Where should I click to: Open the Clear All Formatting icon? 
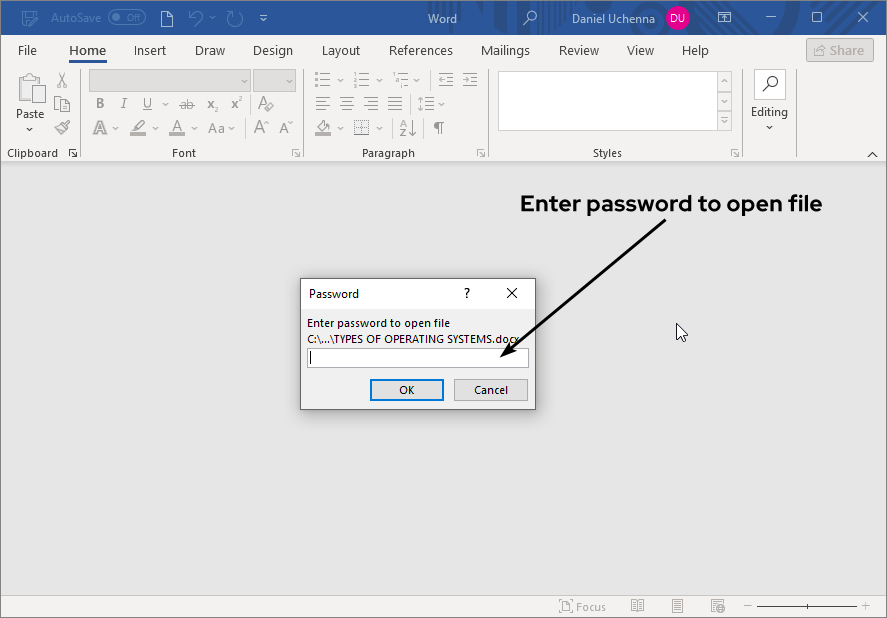[x=265, y=103]
